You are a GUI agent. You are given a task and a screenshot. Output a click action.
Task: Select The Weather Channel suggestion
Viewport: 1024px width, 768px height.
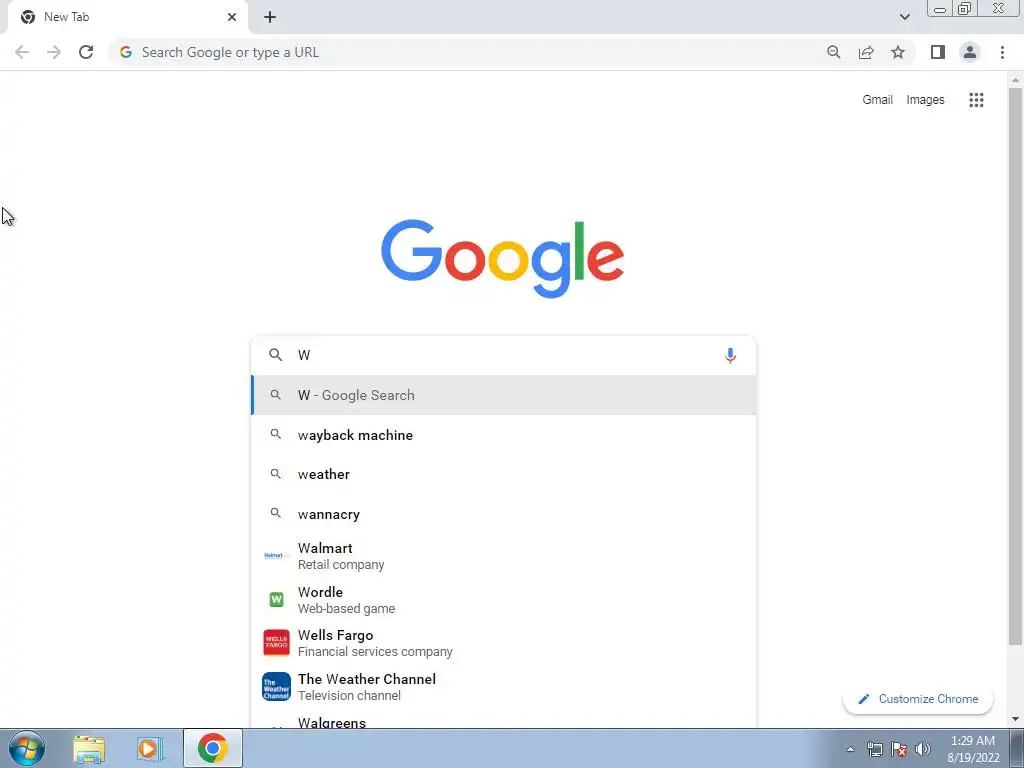click(x=504, y=686)
